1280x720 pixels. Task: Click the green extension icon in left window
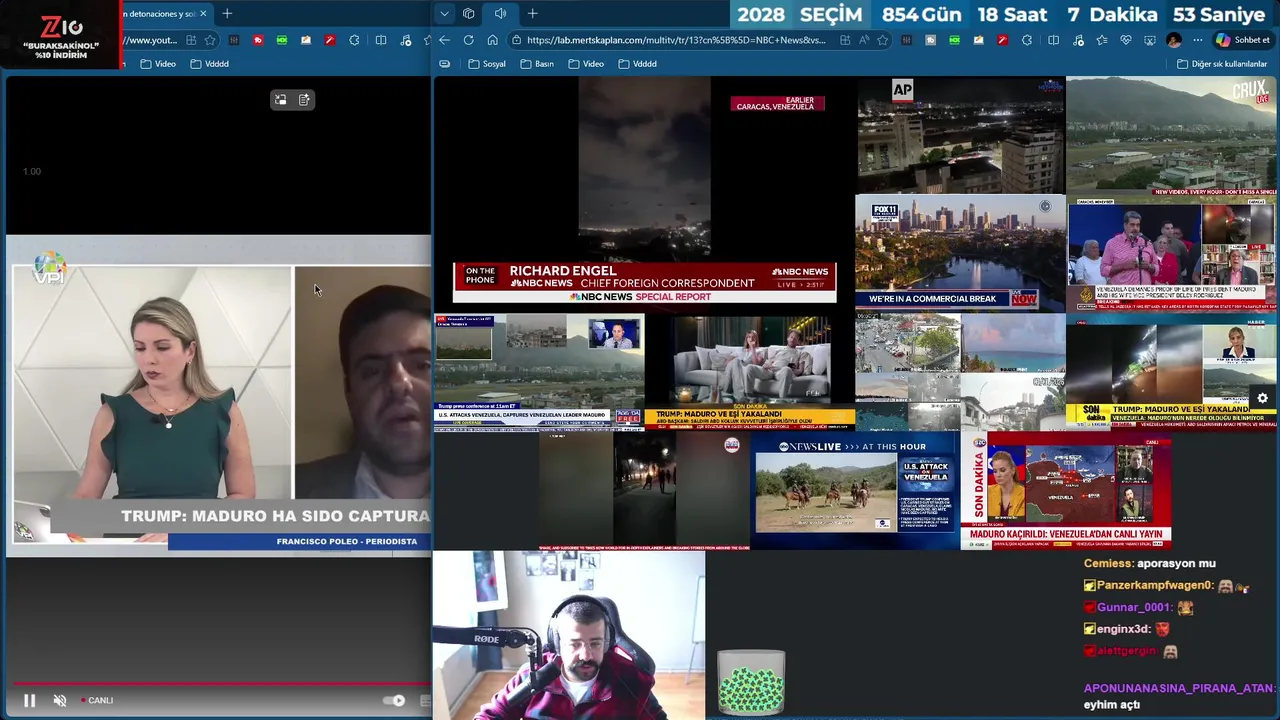pyautogui.click(x=282, y=40)
